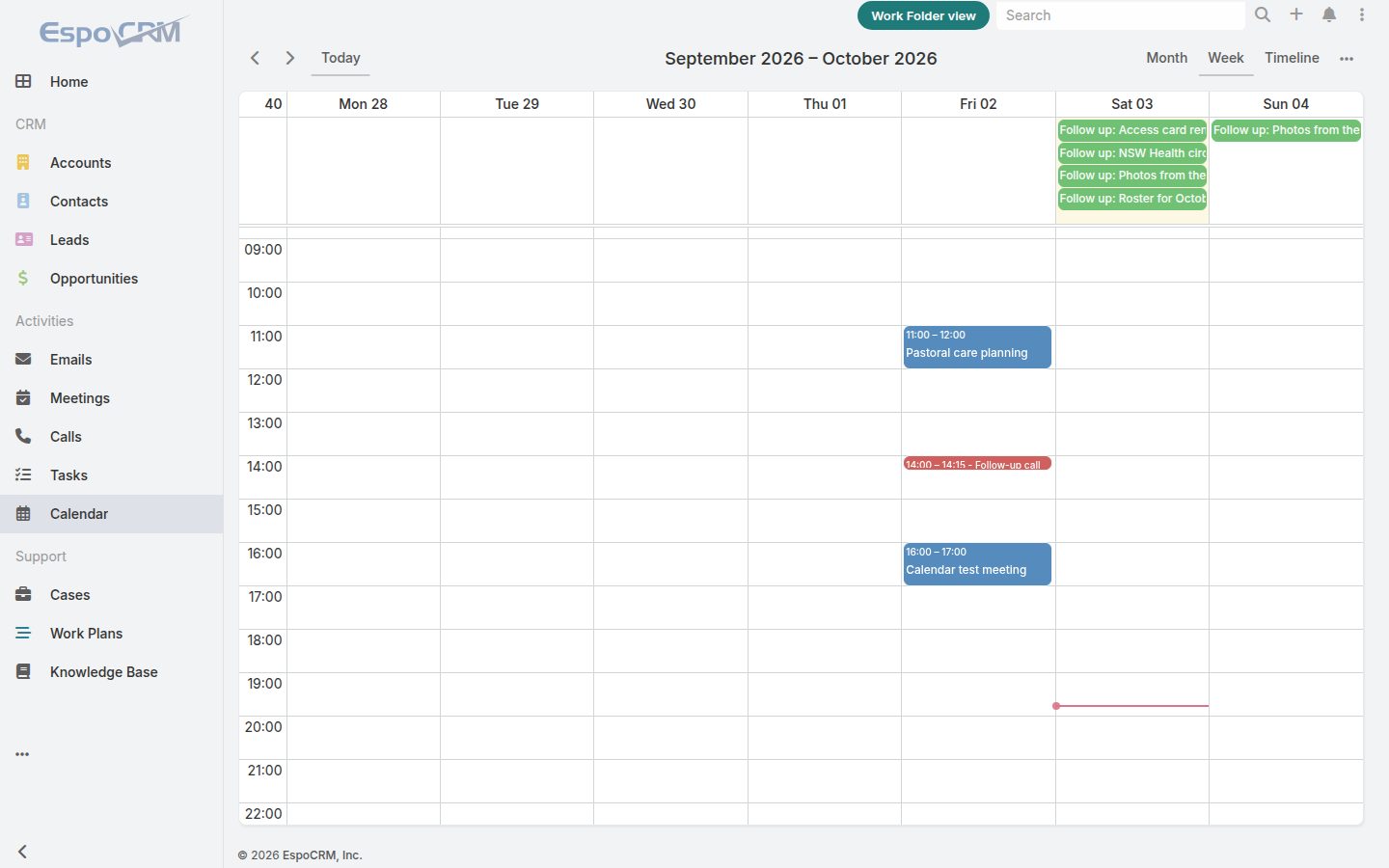The image size is (1389, 868).
Task: Open Saturday's Follow up: Photos task
Action: click(x=1131, y=176)
